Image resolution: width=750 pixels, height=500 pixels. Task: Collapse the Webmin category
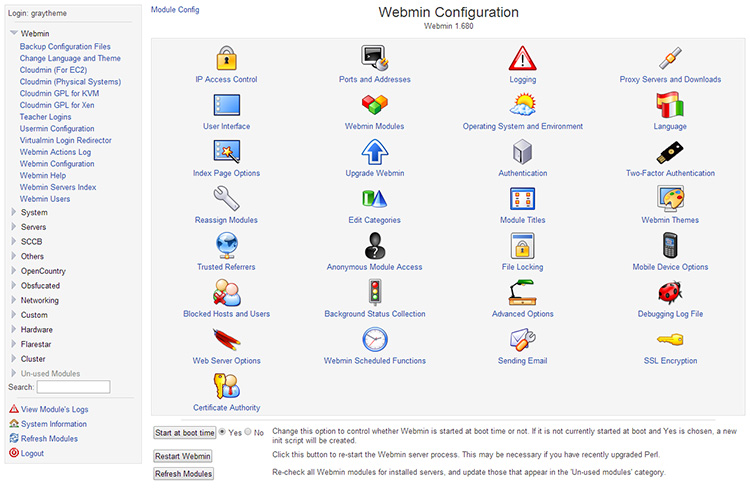click(x=14, y=33)
